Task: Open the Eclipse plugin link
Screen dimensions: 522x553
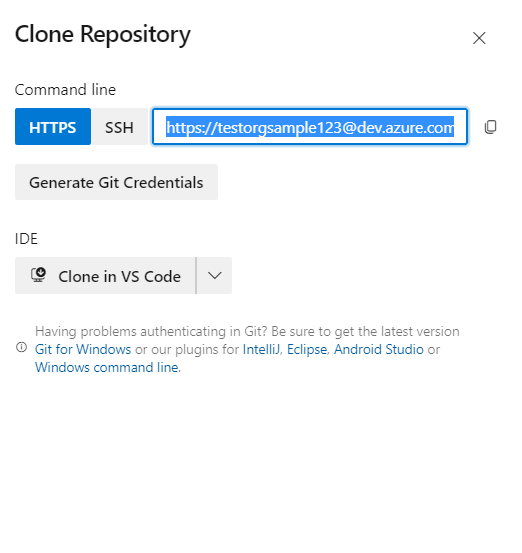Action: click(x=307, y=350)
